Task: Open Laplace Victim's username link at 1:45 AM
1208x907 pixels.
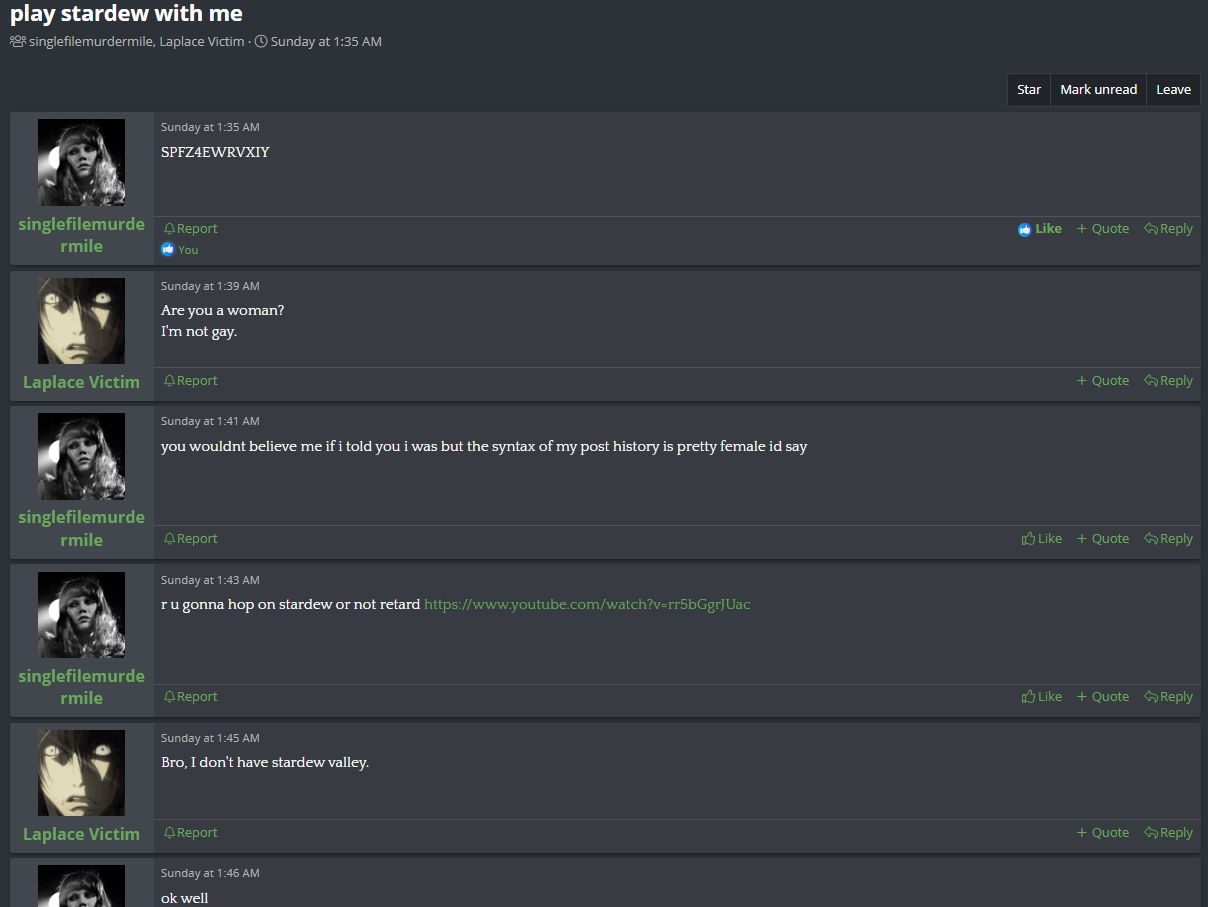Action: click(x=81, y=834)
